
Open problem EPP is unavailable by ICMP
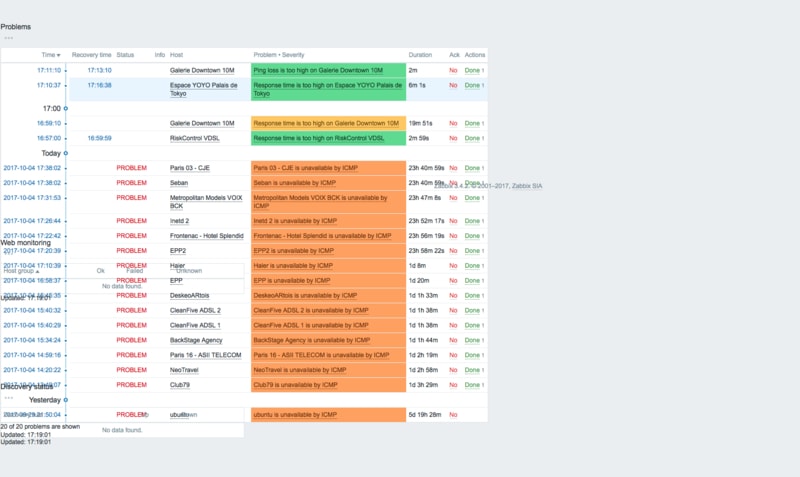point(292,281)
